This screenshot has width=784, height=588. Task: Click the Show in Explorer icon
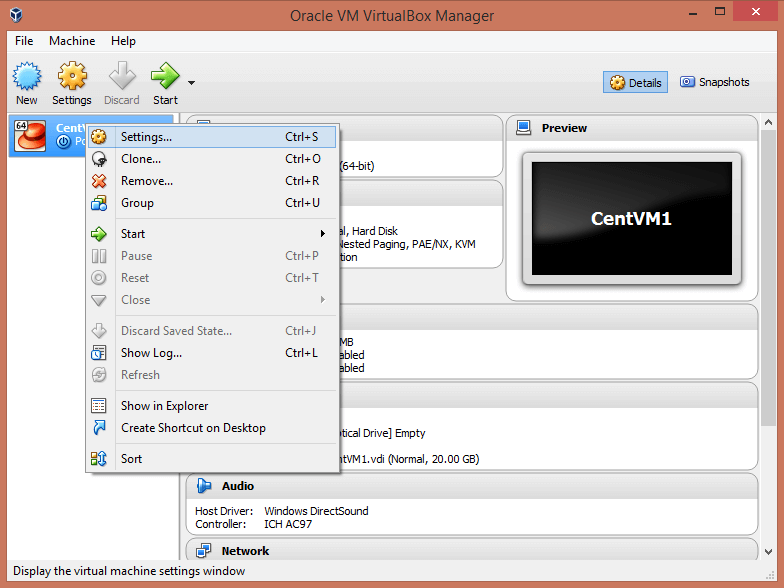(x=99, y=406)
